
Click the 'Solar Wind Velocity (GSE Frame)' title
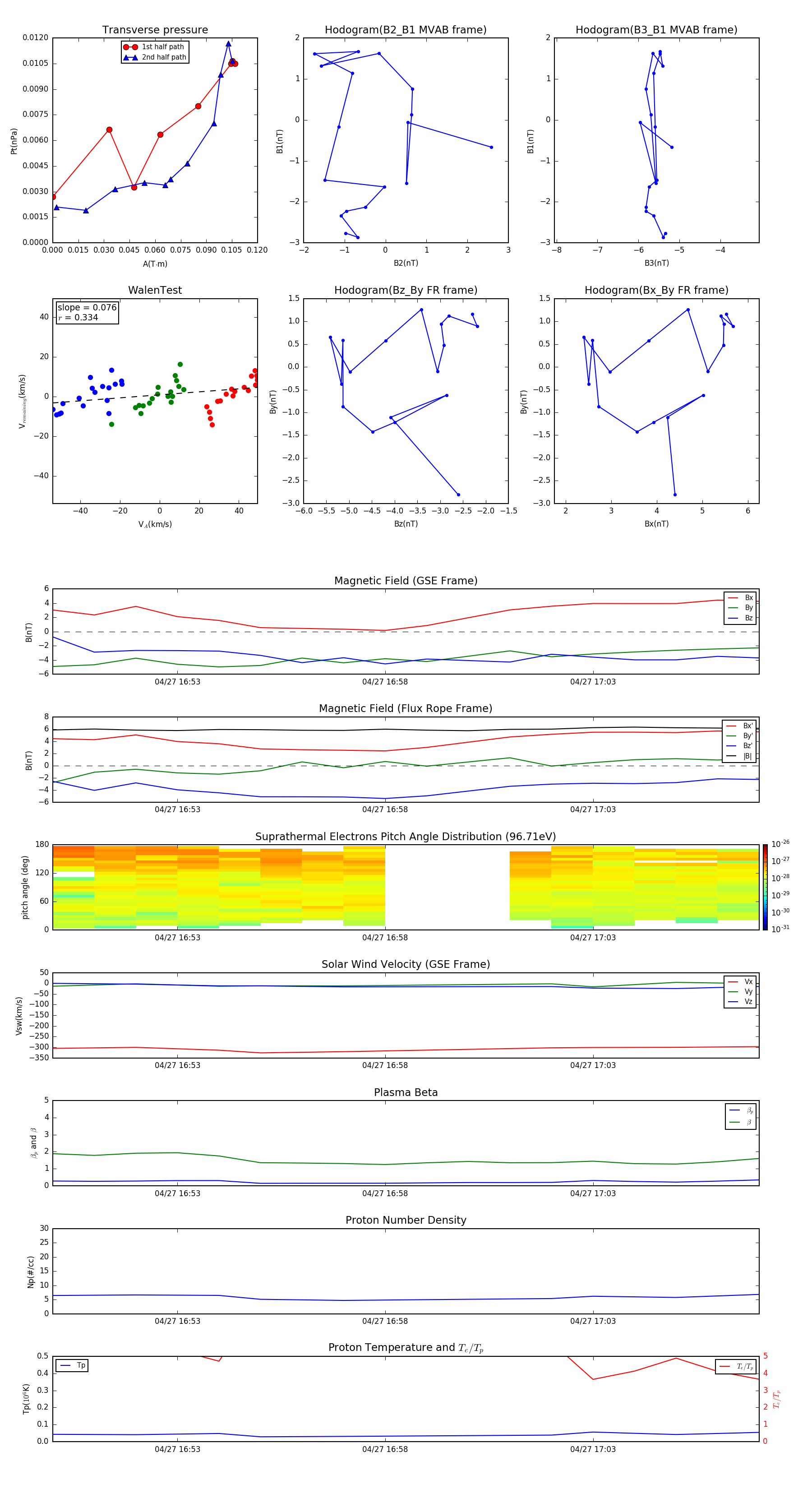(406, 965)
